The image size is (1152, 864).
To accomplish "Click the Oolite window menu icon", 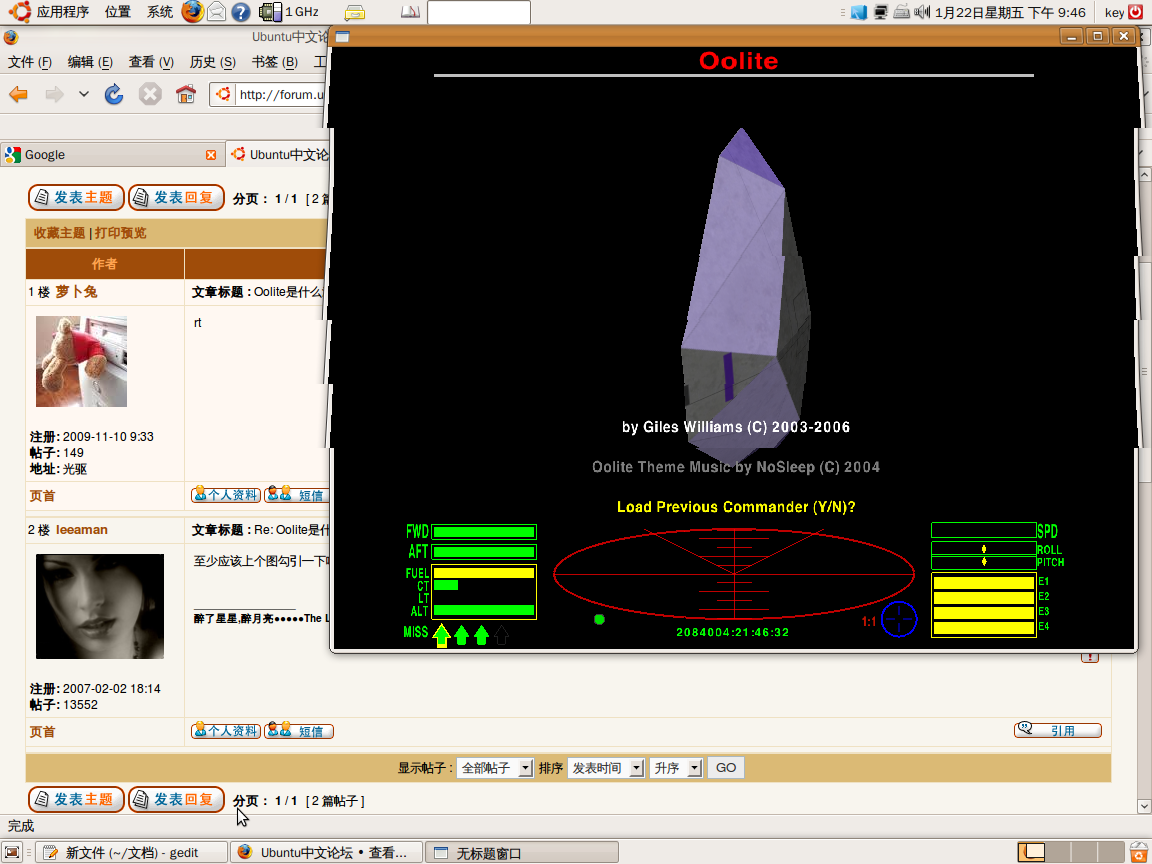I will (342, 37).
